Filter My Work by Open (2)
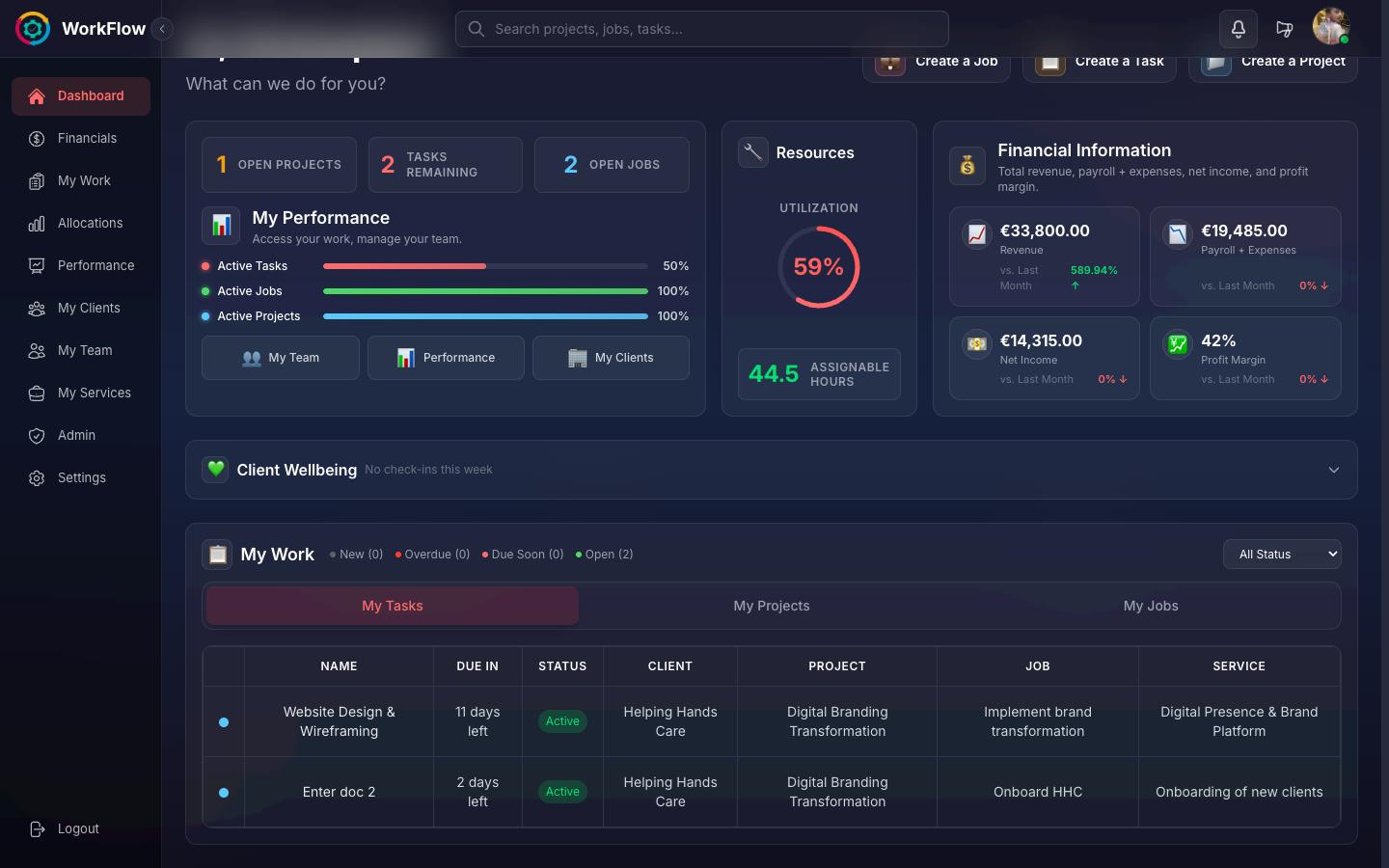This screenshot has width=1389, height=868. click(605, 555)
